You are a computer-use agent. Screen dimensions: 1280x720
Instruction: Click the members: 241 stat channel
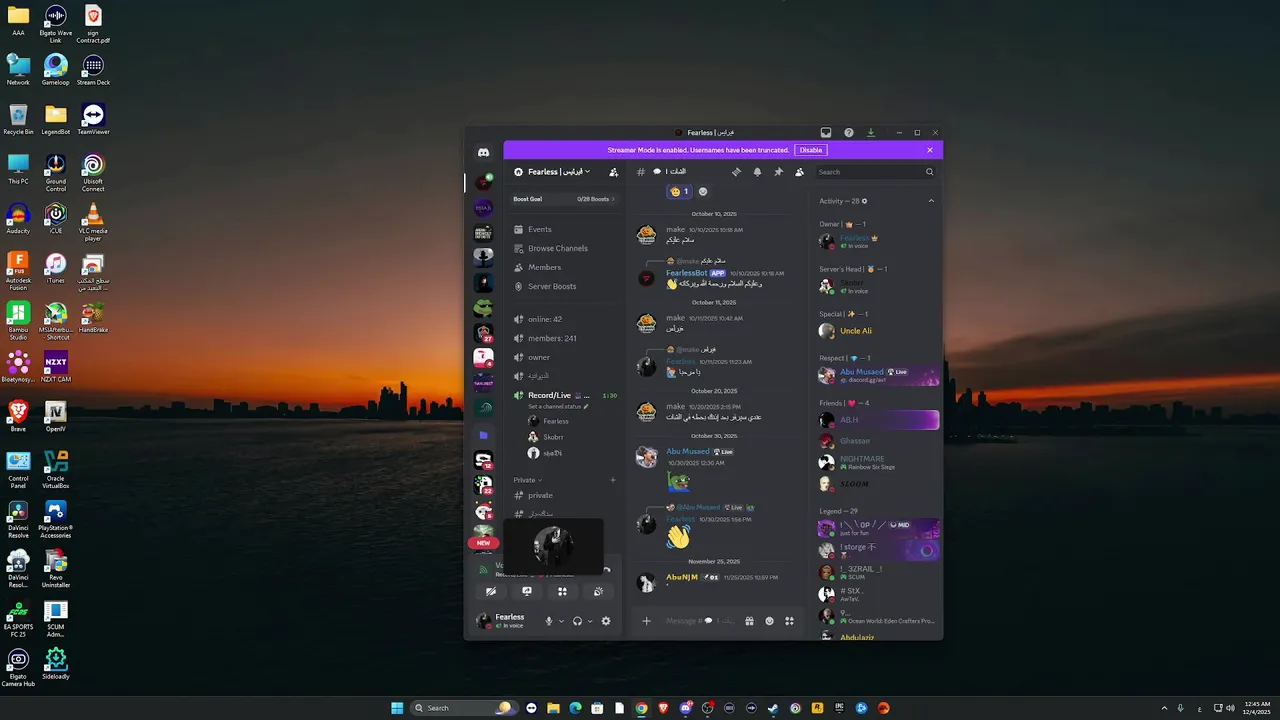coord(563,338)
